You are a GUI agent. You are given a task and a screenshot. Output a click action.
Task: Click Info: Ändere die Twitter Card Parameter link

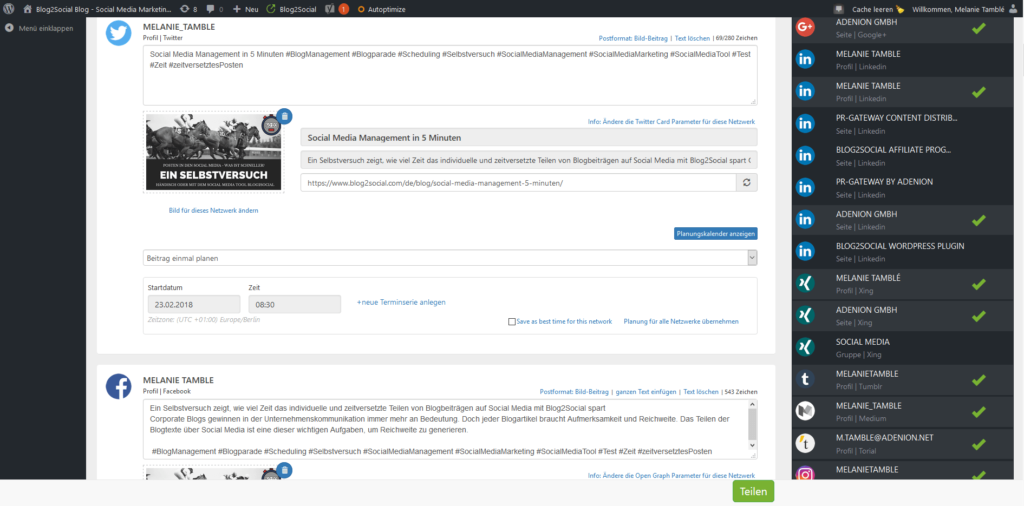pyautogui.click(x=671, y=122)
